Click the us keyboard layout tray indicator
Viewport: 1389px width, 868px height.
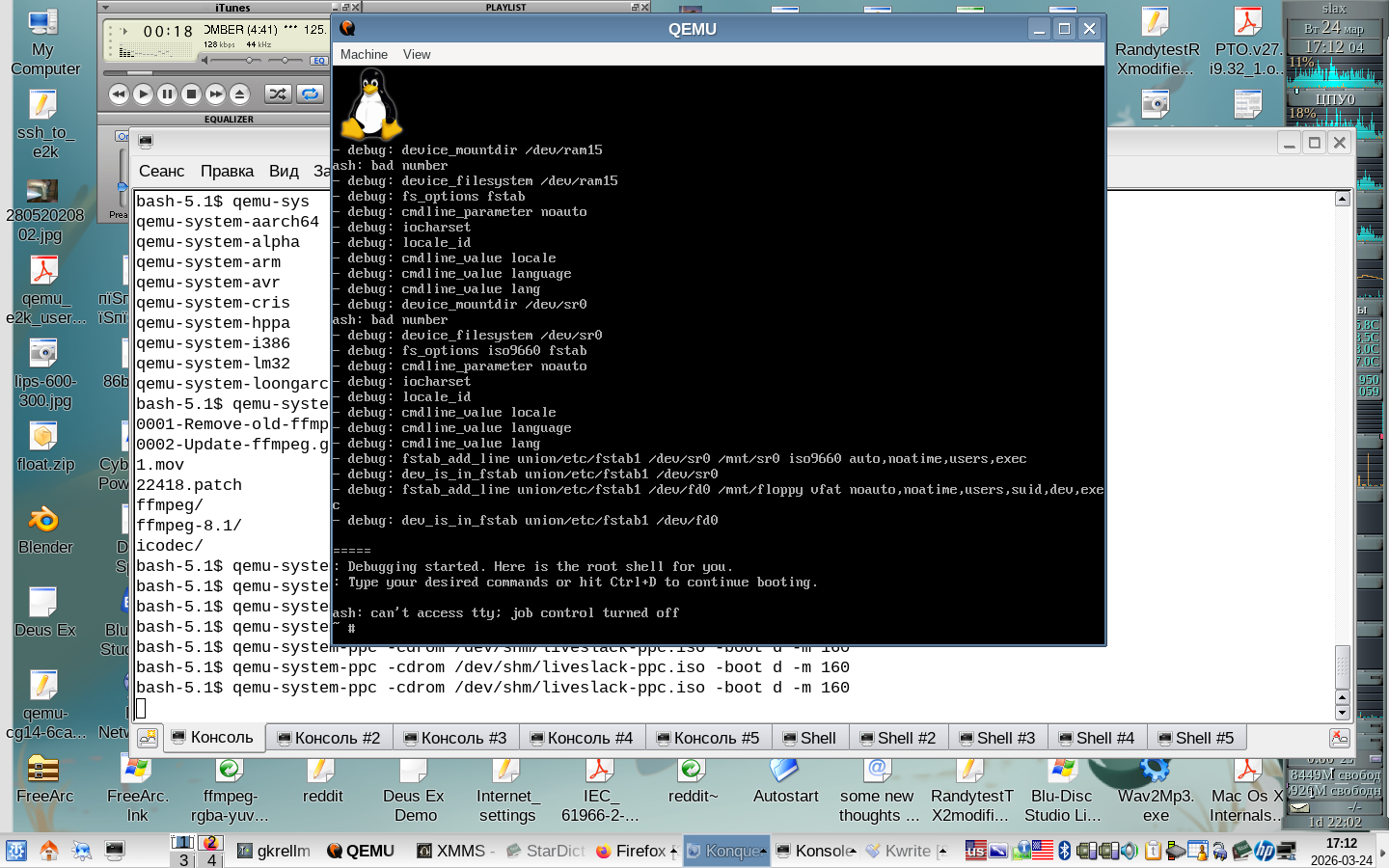[976, 851]
